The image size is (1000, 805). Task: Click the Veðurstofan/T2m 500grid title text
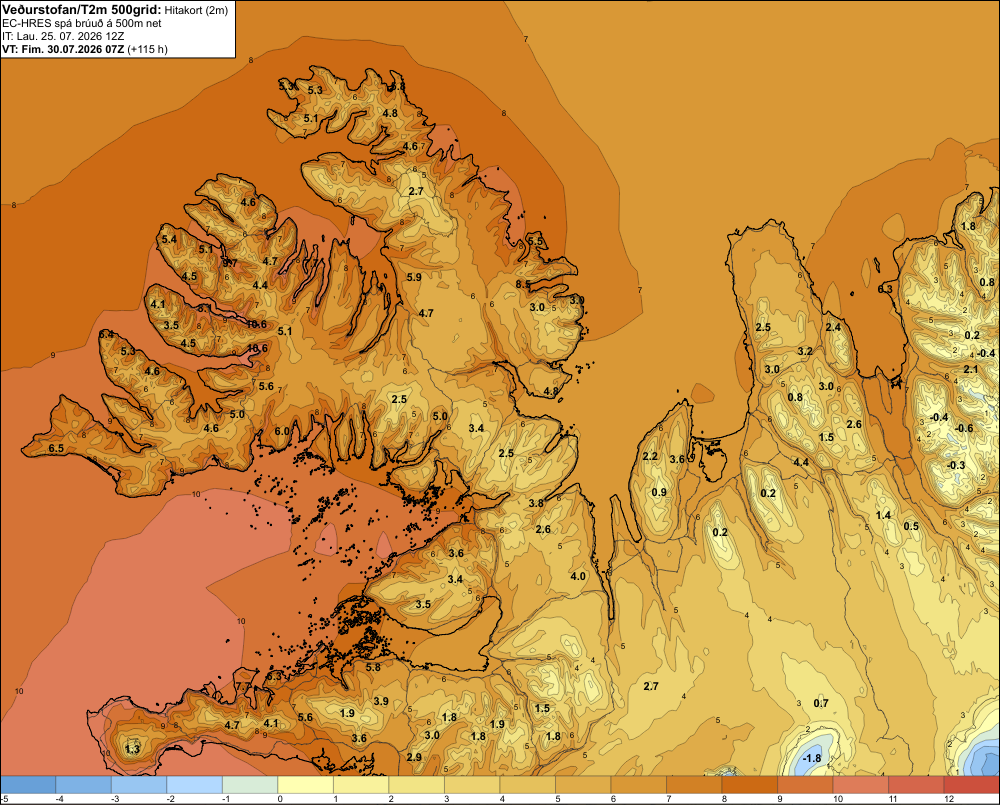(x=82, y=10)
